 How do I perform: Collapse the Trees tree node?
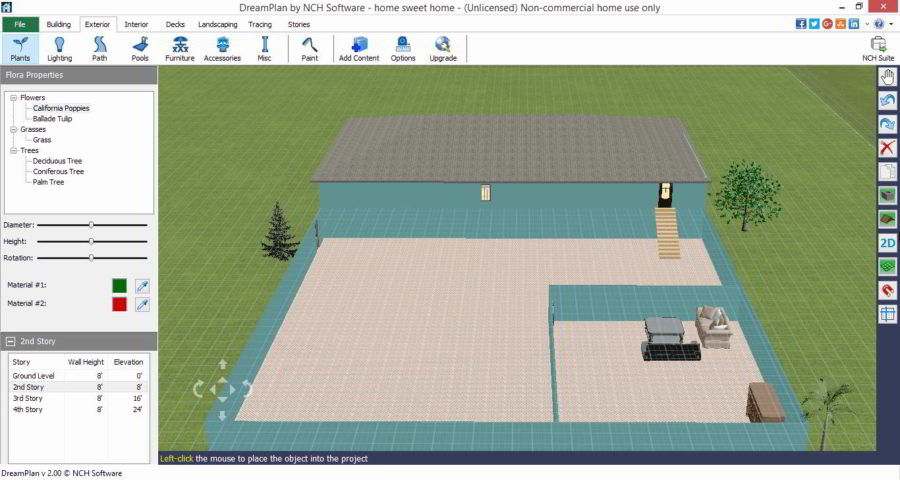[x=13, y=150]
